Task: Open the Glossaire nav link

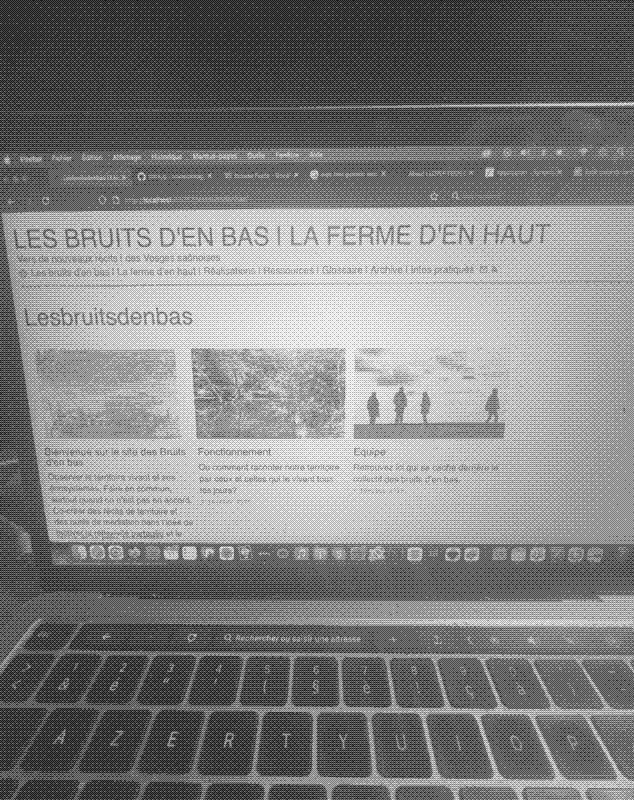Action: [x=342, y=270]
